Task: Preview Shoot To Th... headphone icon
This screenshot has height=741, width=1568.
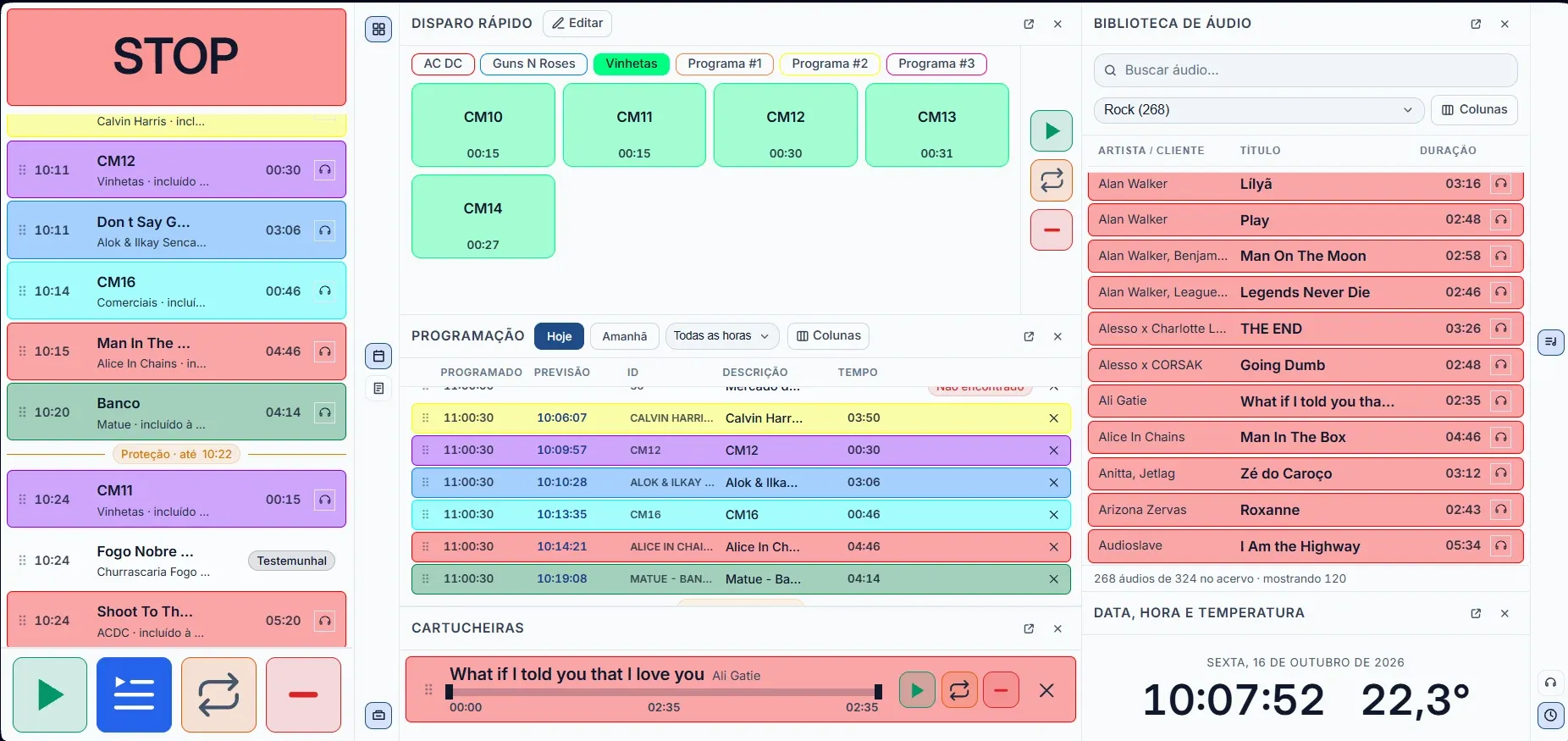Action: click(325, 621)
